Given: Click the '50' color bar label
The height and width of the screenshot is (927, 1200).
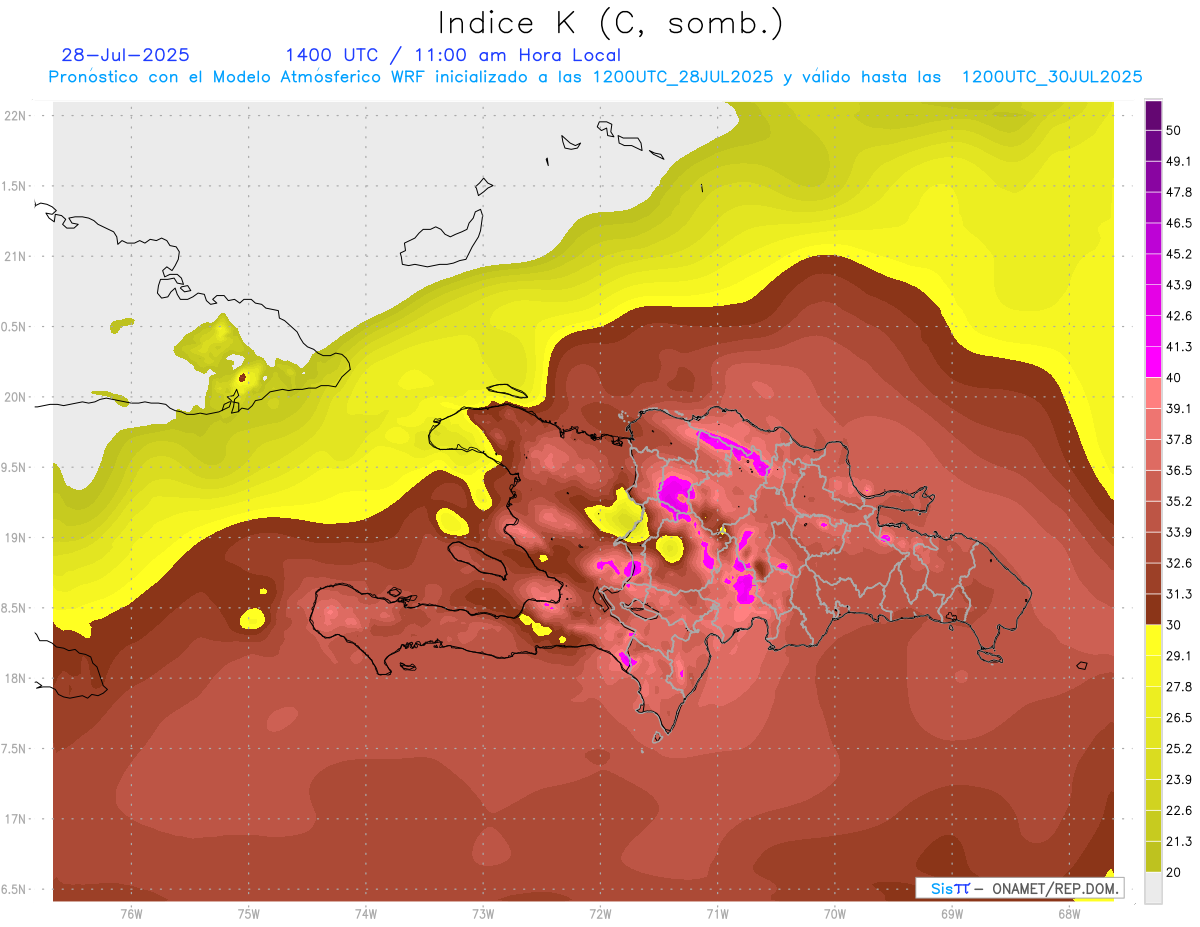Looking at the screenshot, I should click(1174, 130).
